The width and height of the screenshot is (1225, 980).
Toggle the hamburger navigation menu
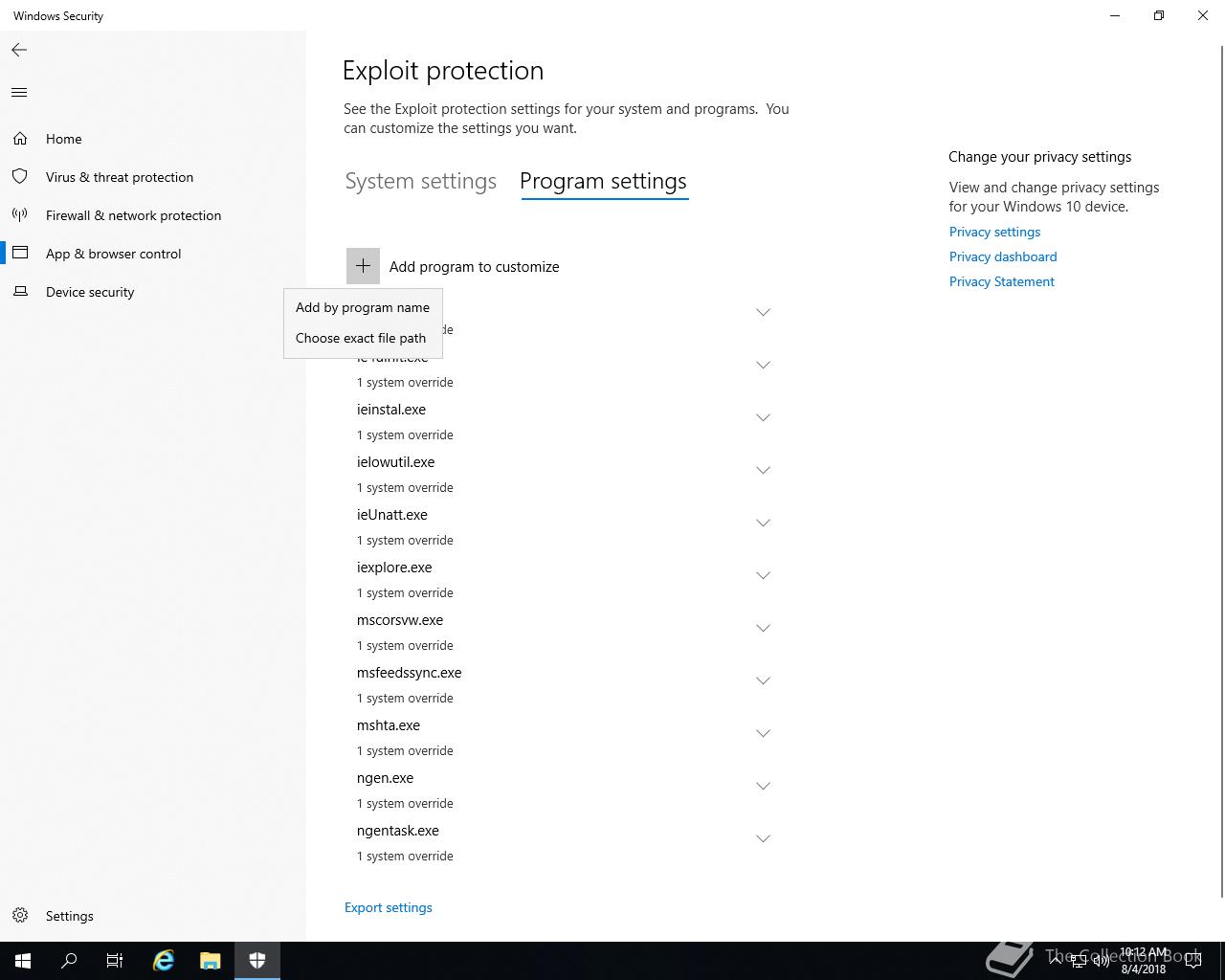(19, 93)
